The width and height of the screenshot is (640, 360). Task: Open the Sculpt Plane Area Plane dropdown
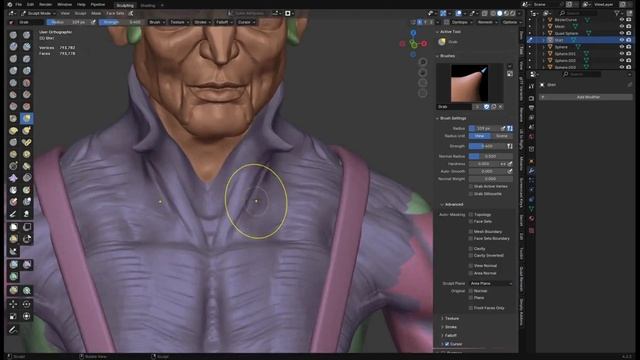490,283
